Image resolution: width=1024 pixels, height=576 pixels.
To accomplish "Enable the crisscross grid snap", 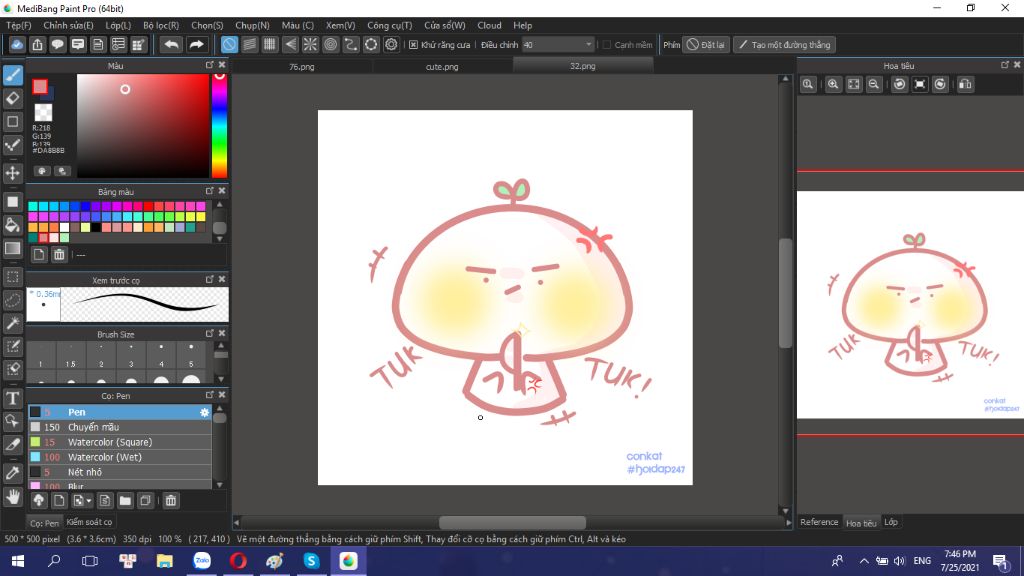I will coord(270,44).
